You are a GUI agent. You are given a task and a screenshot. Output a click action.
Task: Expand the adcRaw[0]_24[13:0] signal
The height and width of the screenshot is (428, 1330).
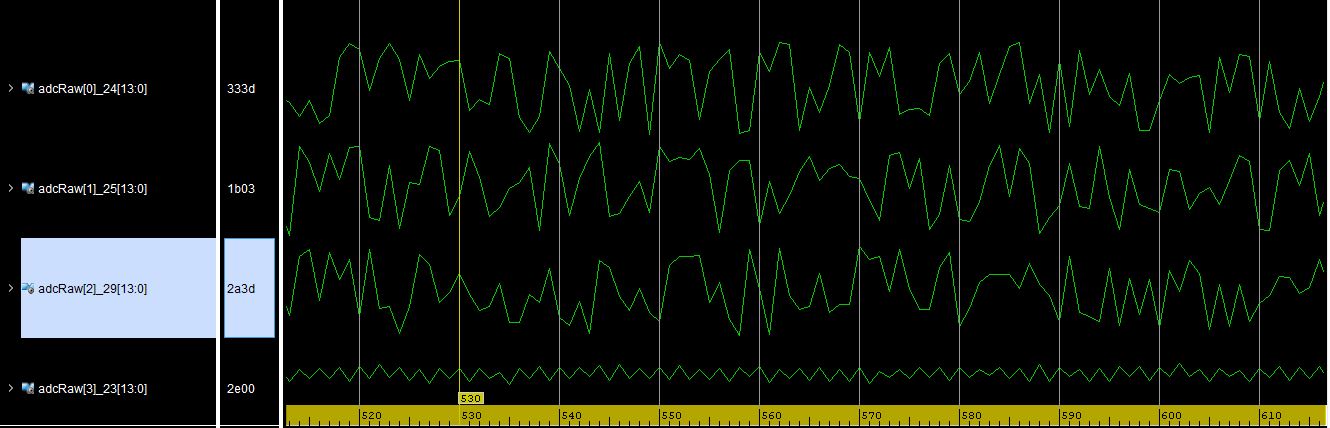(x=10, y=88)
